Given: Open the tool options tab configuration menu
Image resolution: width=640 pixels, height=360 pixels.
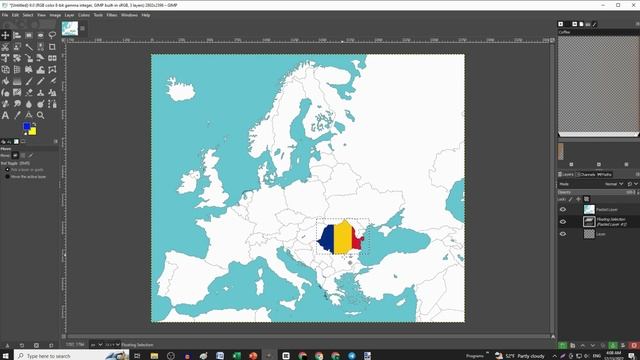Looking at the screenshot, I should [x=56, y=142].
